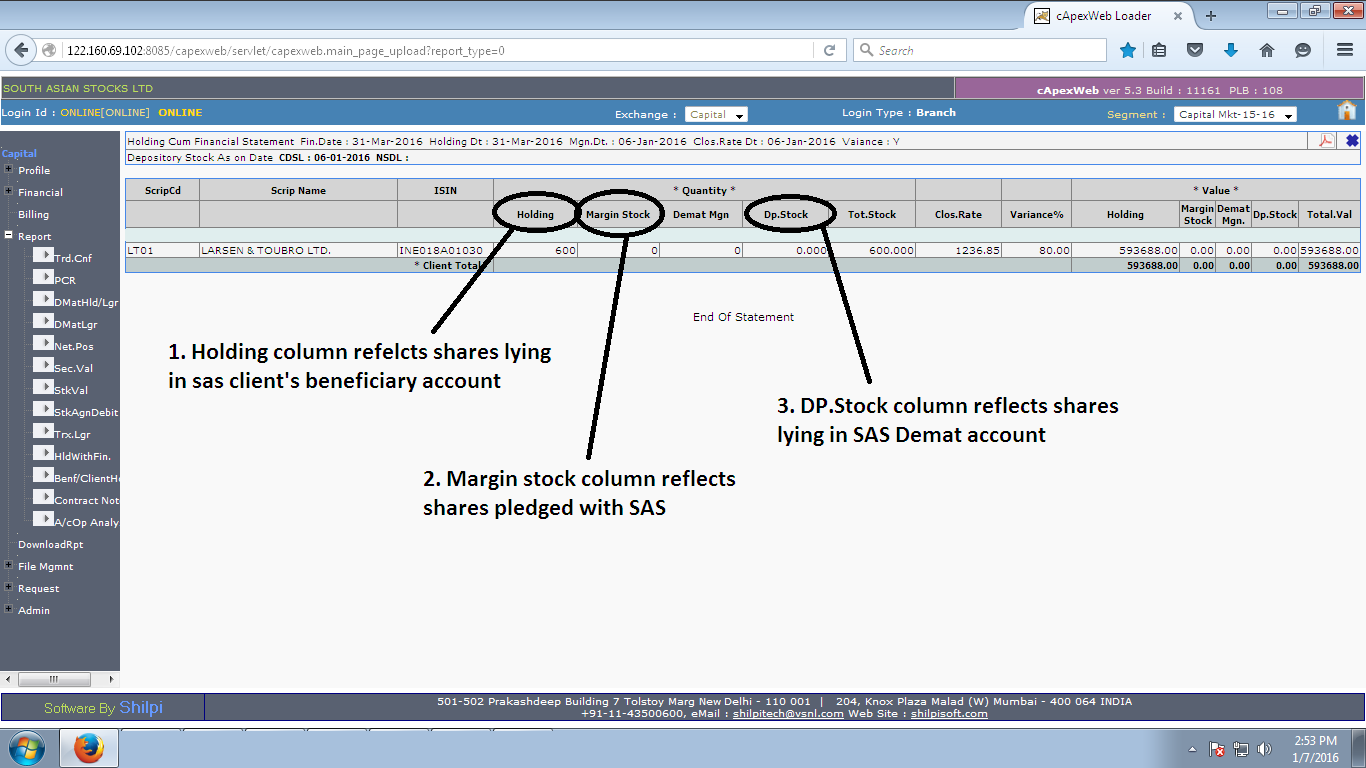Viewport: 1366px width, 768px height.
Task: Open the StkAgnDebit report
Action: (x=86, y=412)
